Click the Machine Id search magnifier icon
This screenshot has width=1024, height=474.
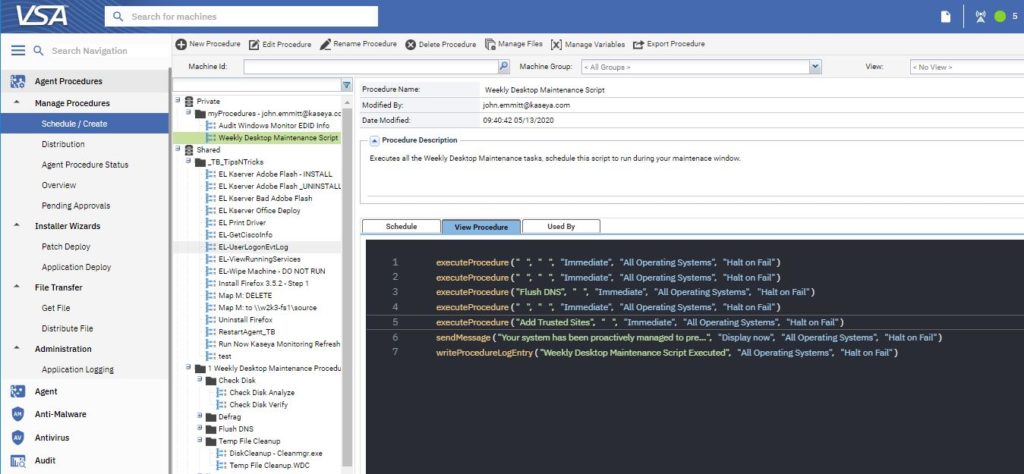[x=504, y=67]
